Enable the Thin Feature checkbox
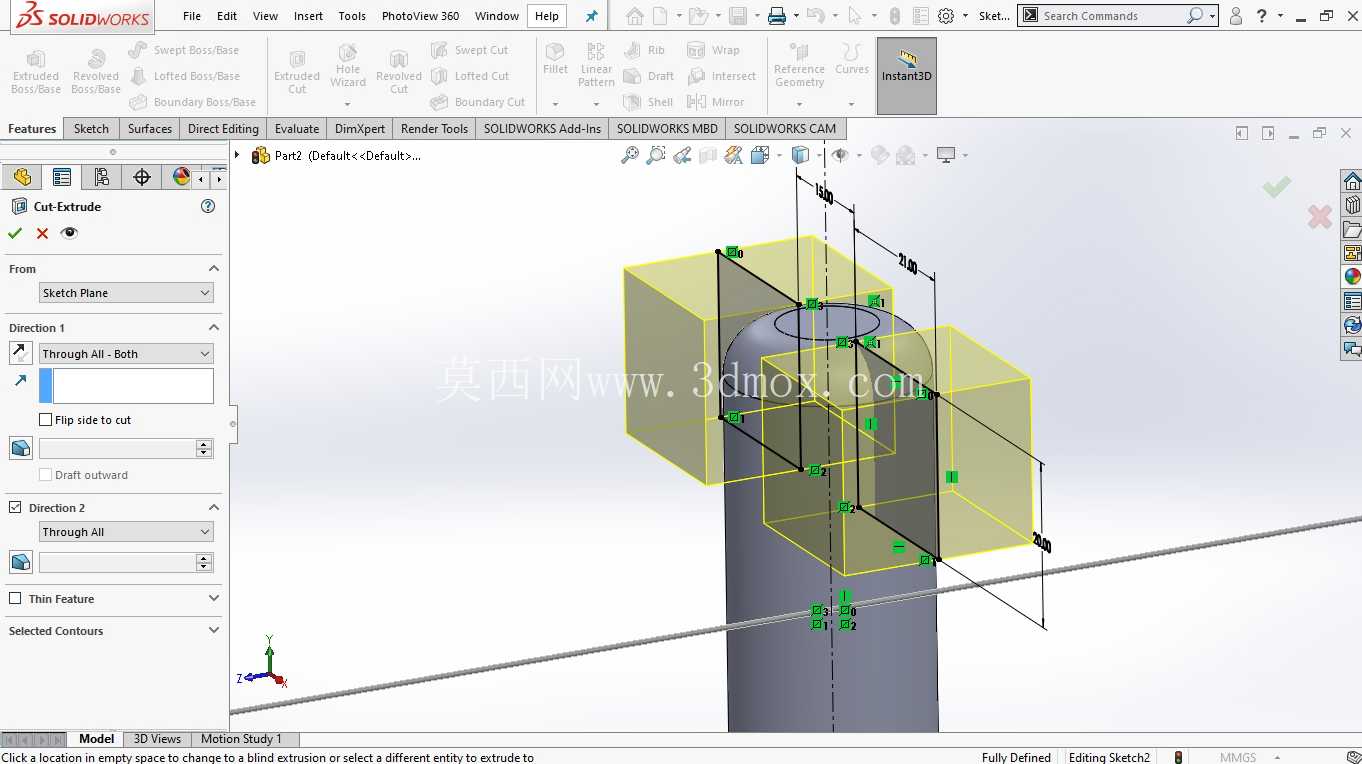The image size is (1362, 764). point(15,598)
